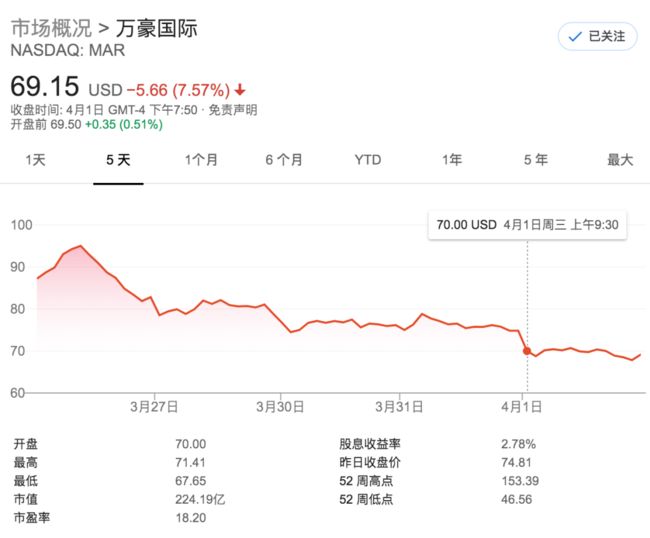This screenshot has height=538, width=650.
Task: Click the 4月1日 date axis label
Action: coord(521,407)
